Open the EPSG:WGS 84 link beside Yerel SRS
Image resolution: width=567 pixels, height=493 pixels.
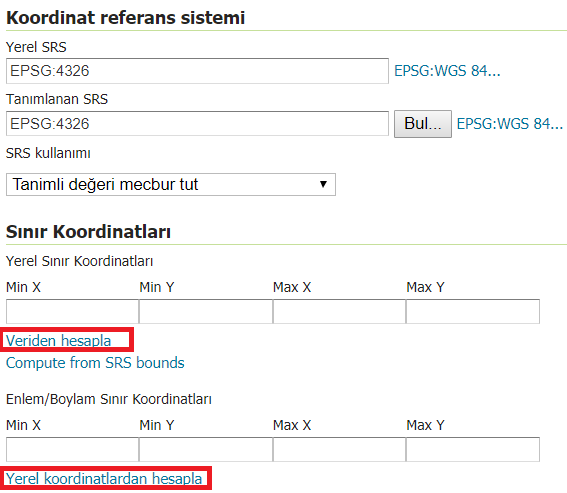point(447,71)
